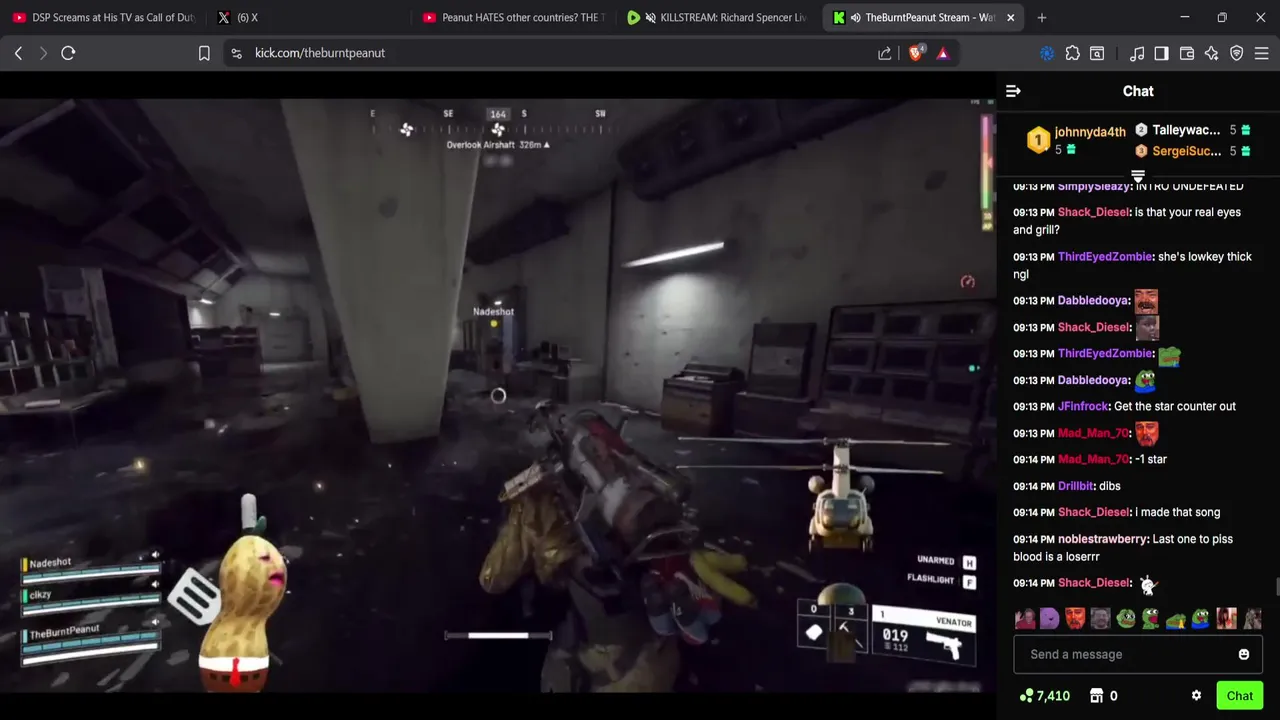Click the Brave Rewards triangle icon
This screenshot has height=720, width=1280.
point(943,53)
